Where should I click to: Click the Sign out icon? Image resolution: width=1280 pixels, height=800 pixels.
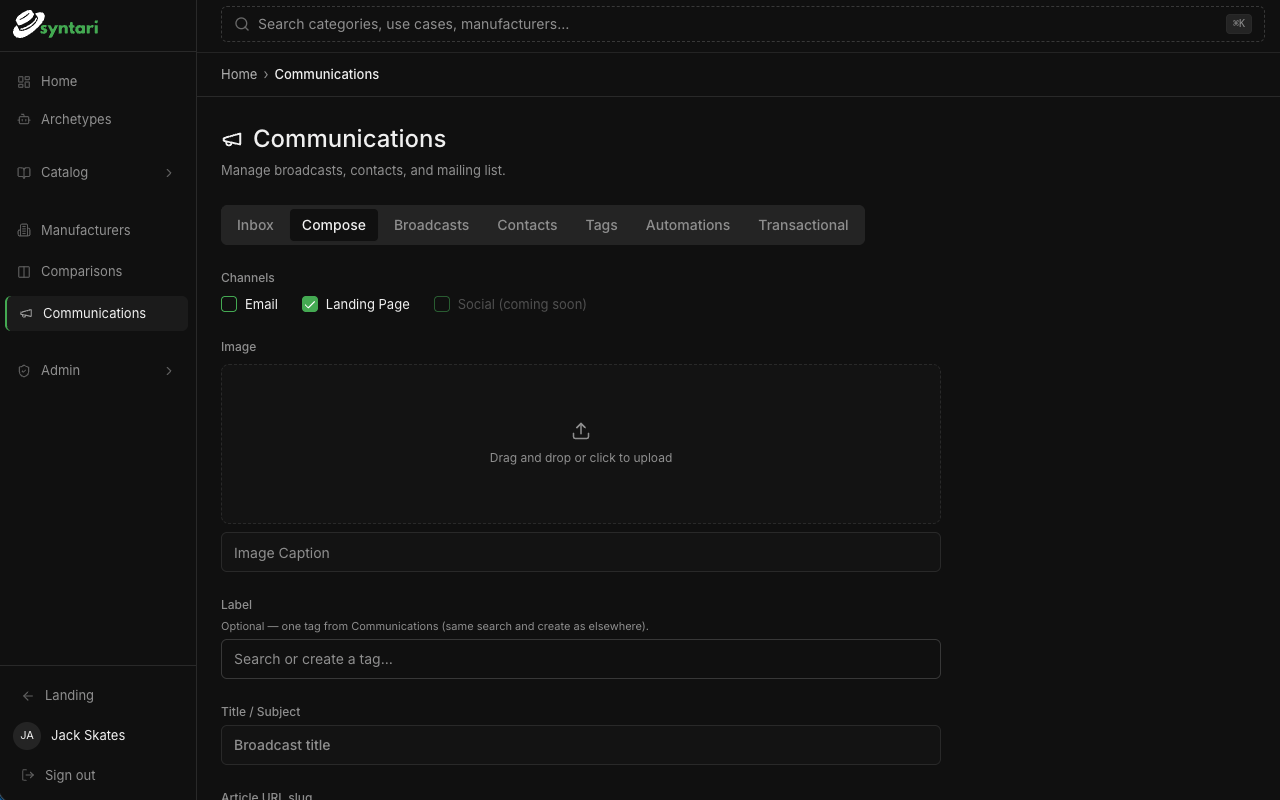(28, 775)
